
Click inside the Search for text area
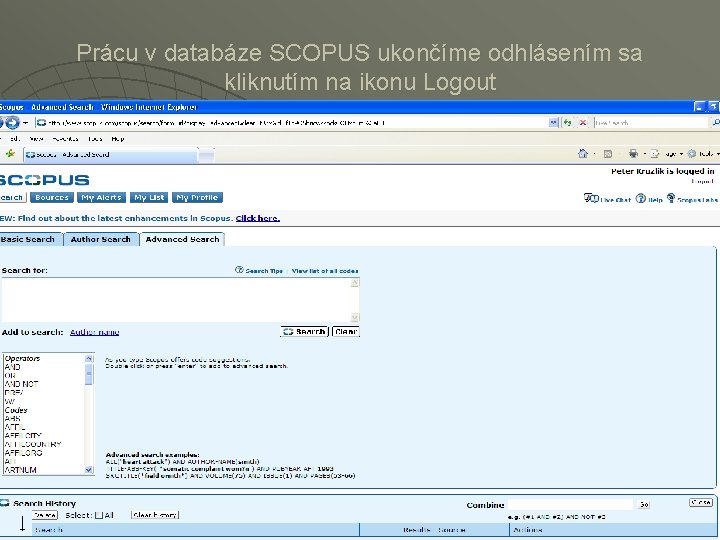[176, 300]
